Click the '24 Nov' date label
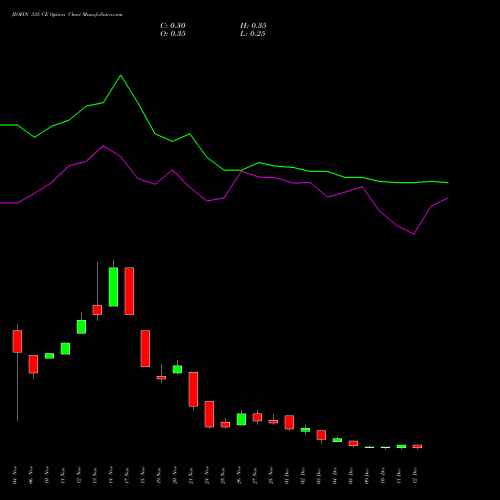The height and width of the screenshot is (500, 500). pyautogui.click(x=207, y=475)
